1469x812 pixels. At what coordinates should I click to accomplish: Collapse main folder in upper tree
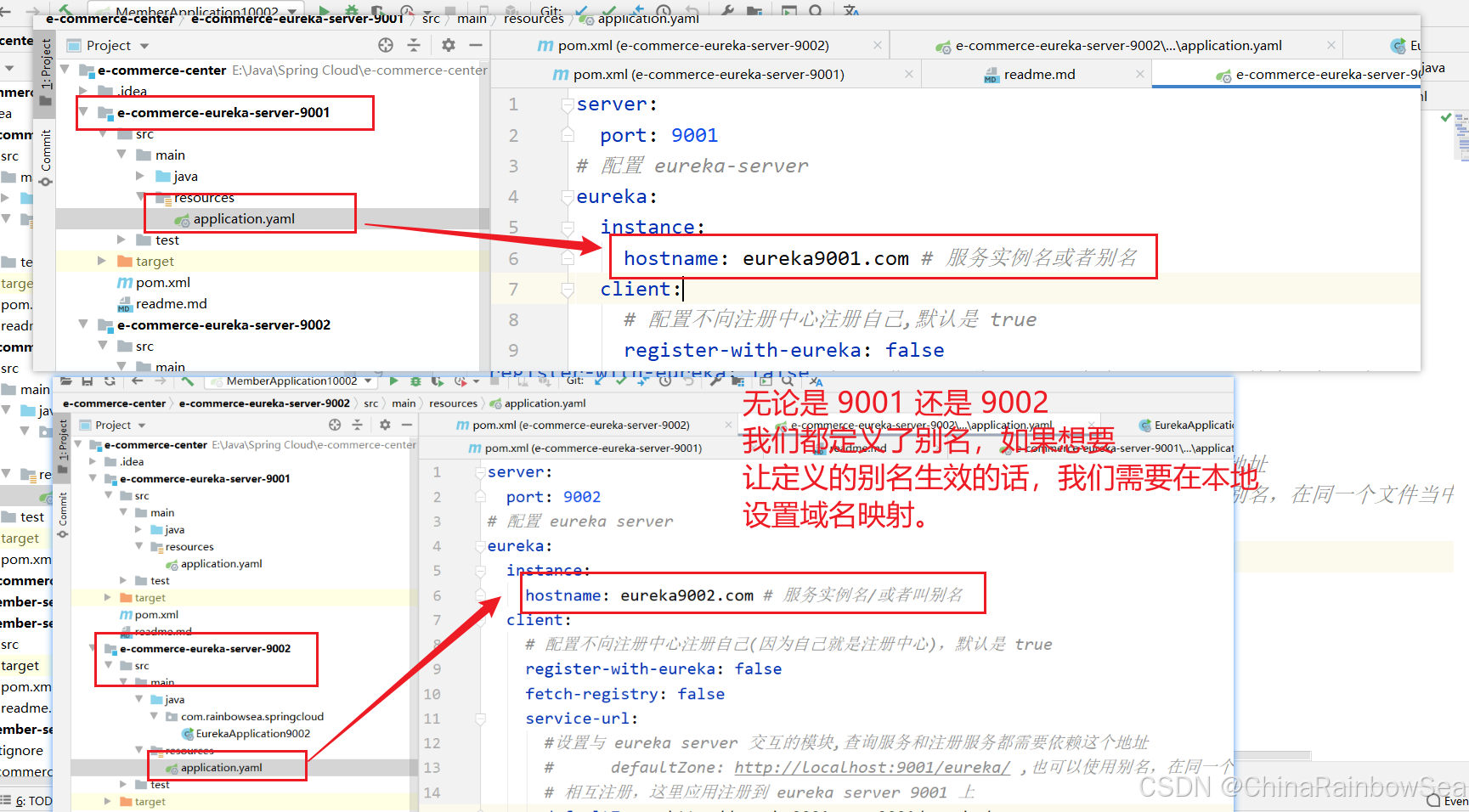coord(121,154)
